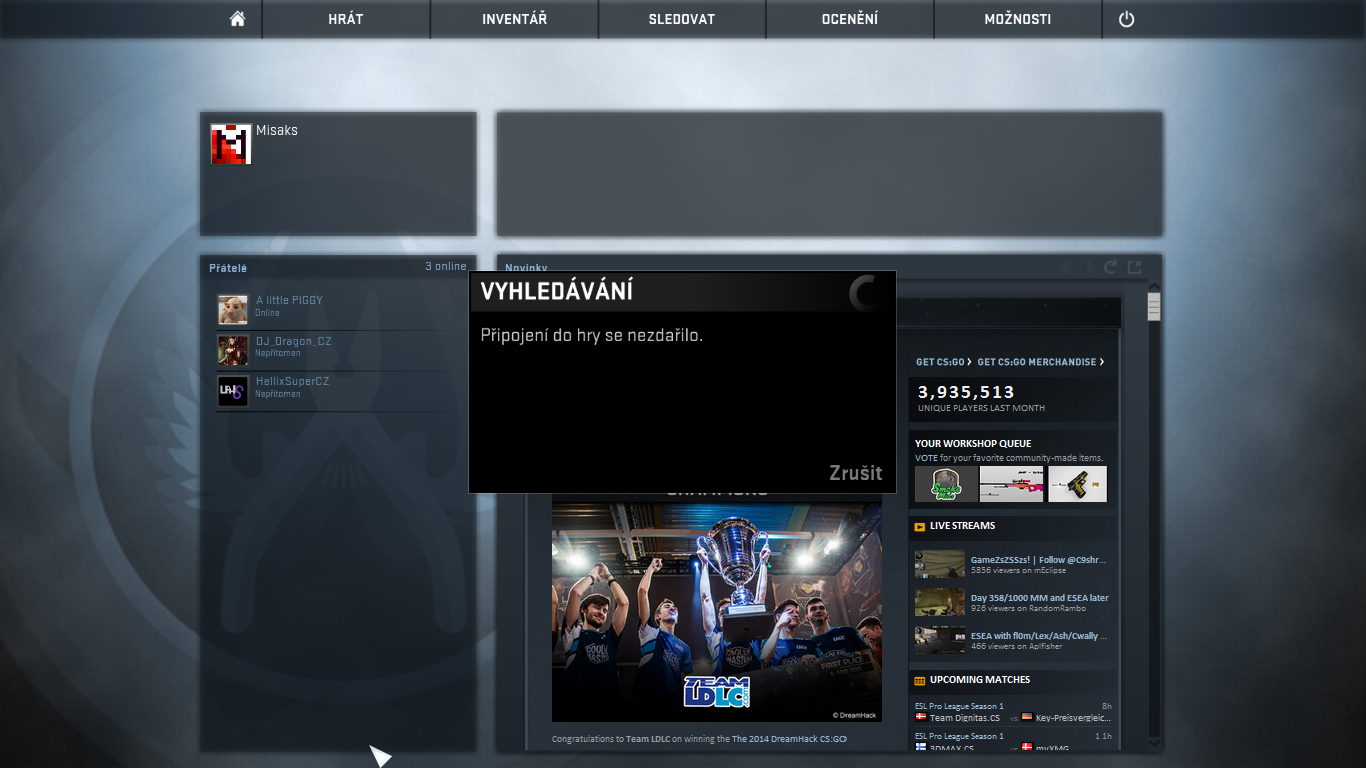Image resolution: width=1366 pixels, height=768 pixels.
Task: Click the news back arrow
Action: coord(1068,267)
